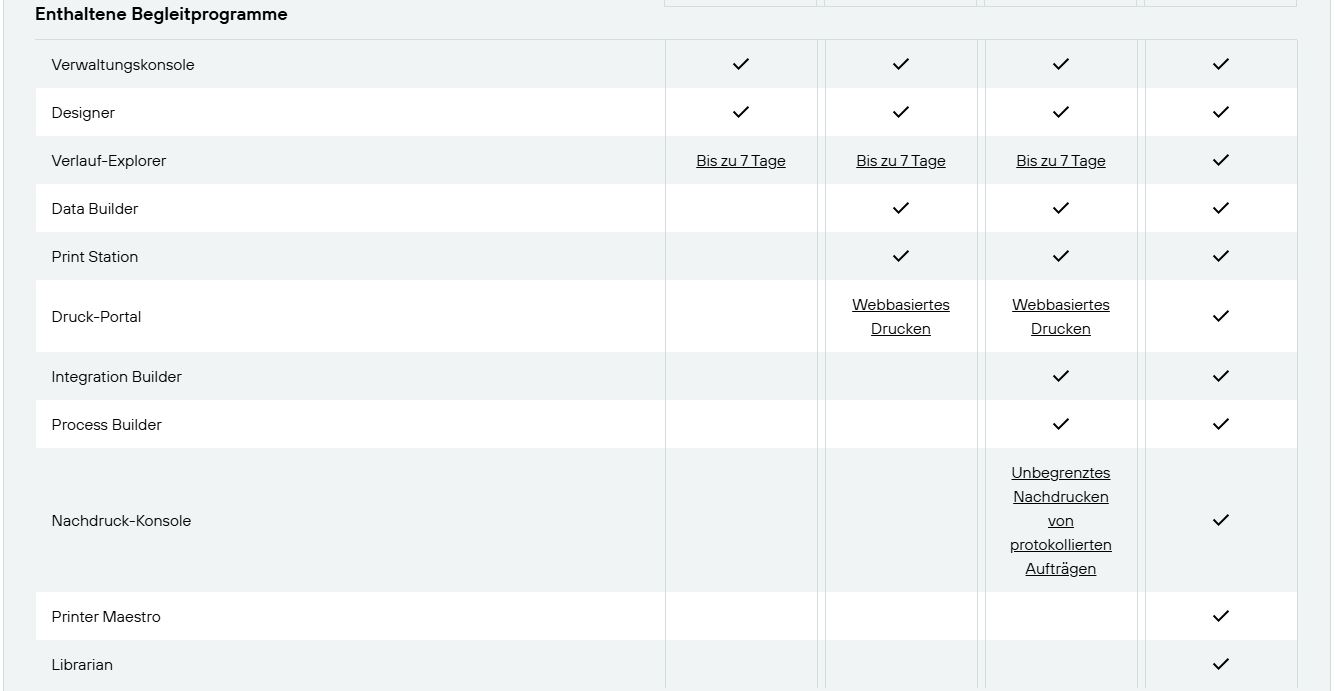
Task: Click the first checkmark in the Data Builder row
Action: 900,208
